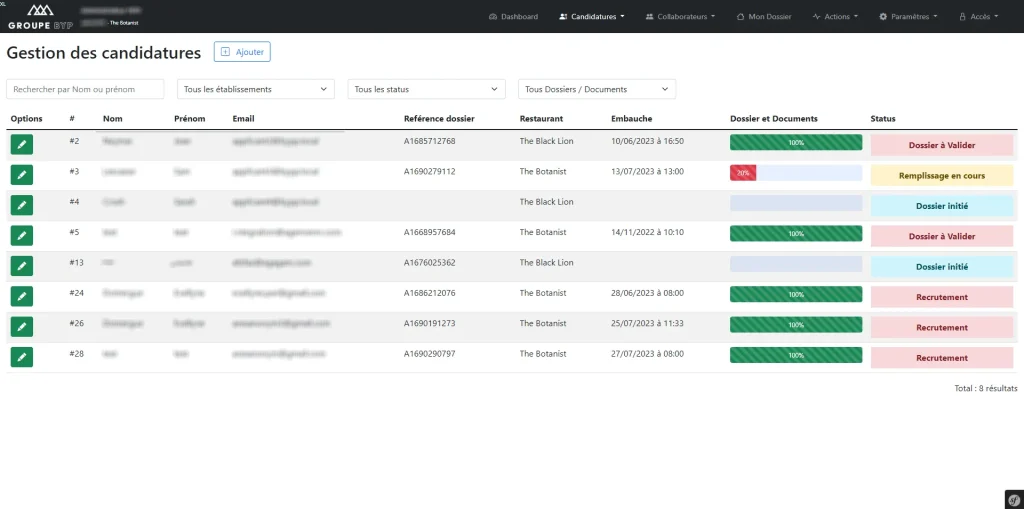
Task: Click the search field for Nom ou prénom
Action: click(x=85, y=89)
